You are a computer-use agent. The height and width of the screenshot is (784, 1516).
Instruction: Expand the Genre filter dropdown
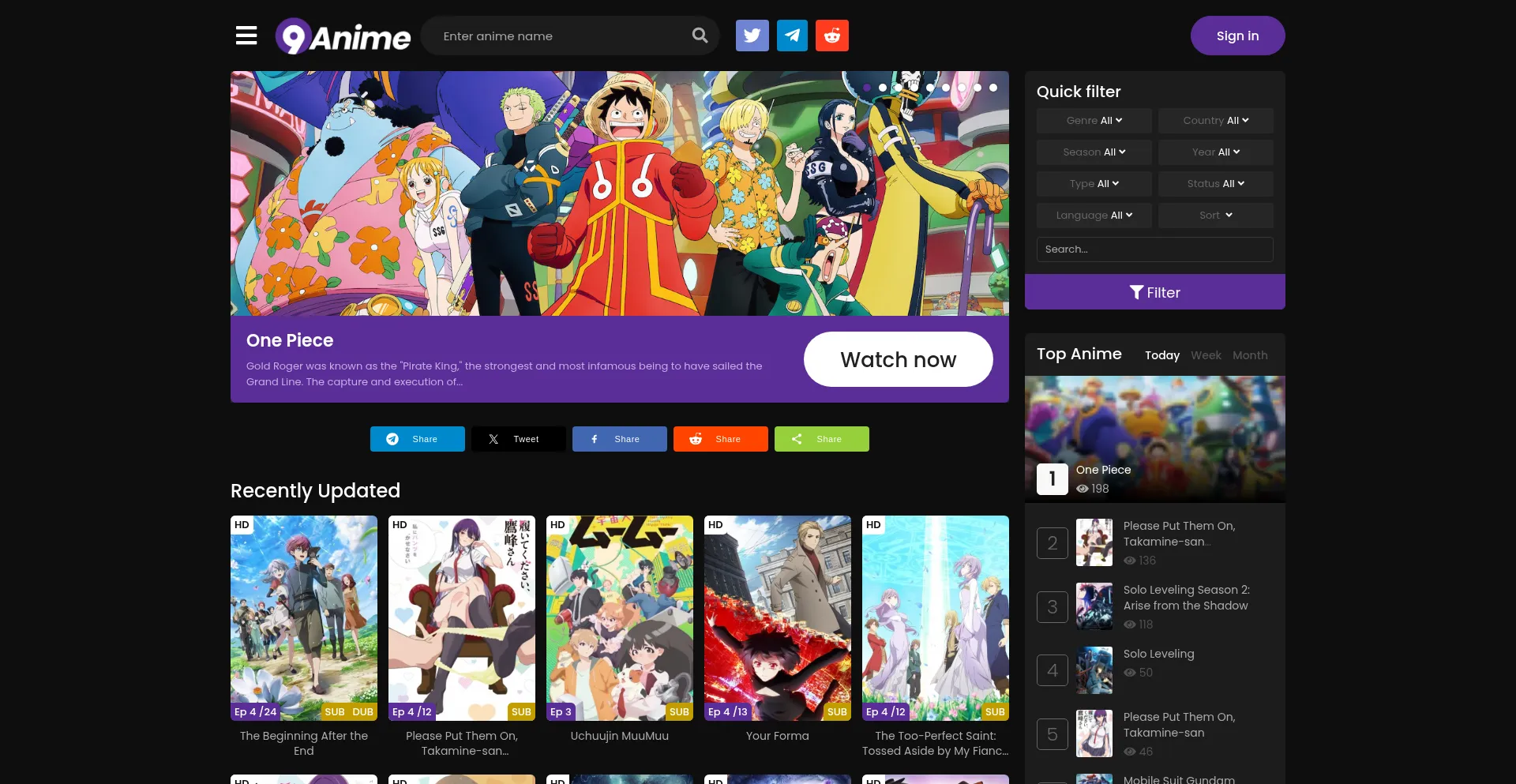[x=1094, y=121]
